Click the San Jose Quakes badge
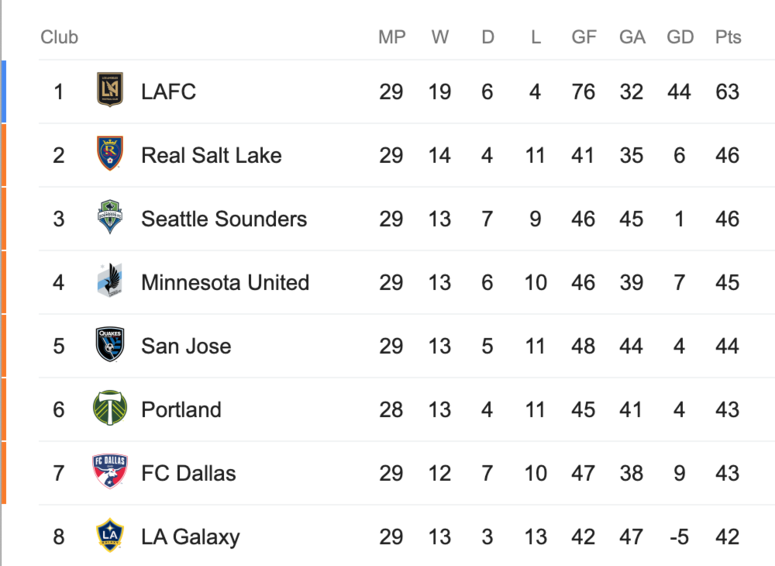Image resolution: width=775 pixels, height=566 pixels. (110, 344)
